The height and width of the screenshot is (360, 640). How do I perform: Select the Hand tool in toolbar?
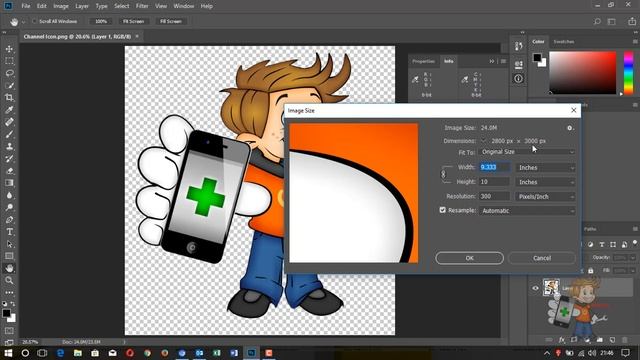coord(9,268)
